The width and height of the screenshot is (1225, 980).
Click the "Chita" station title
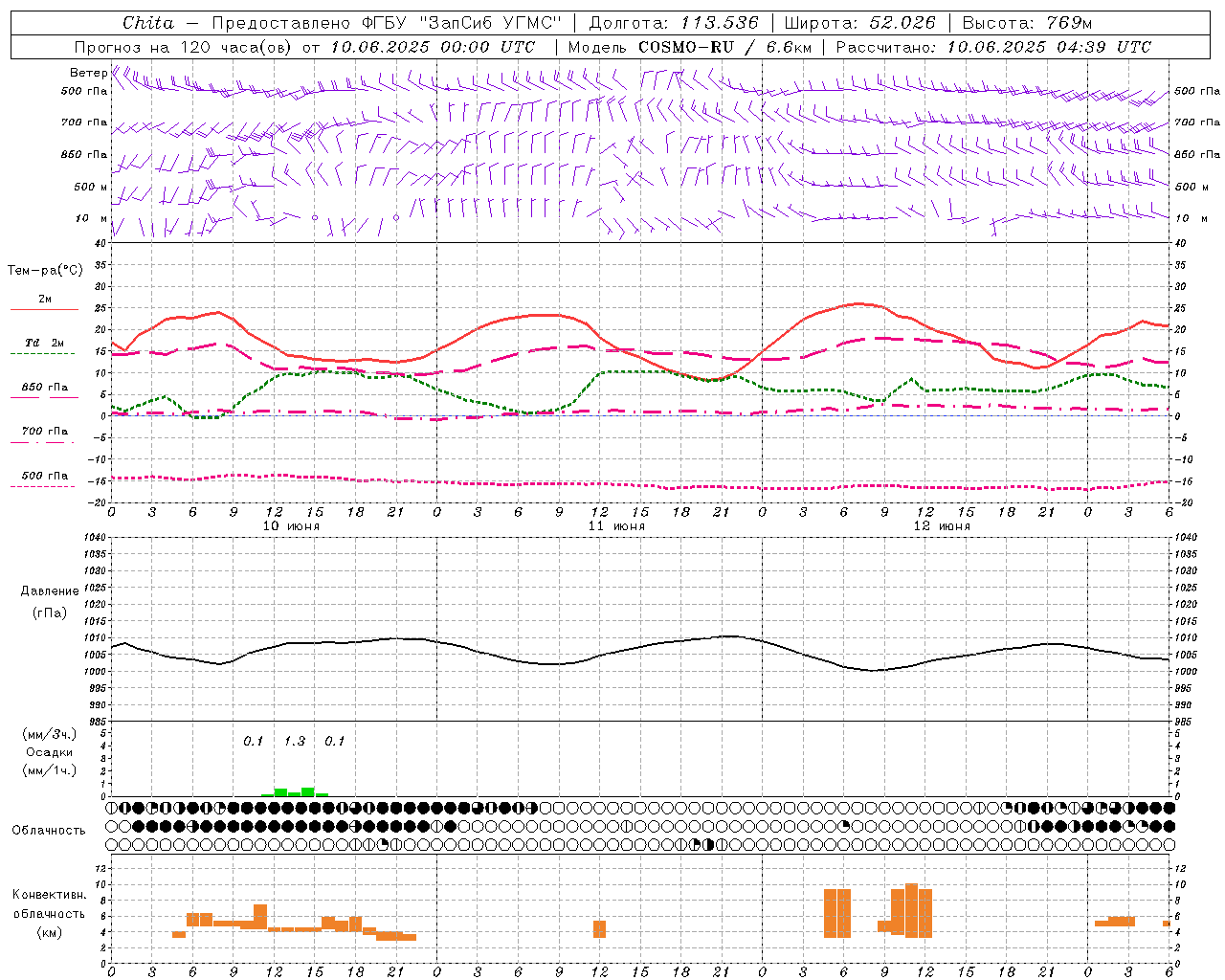(148, 23)
